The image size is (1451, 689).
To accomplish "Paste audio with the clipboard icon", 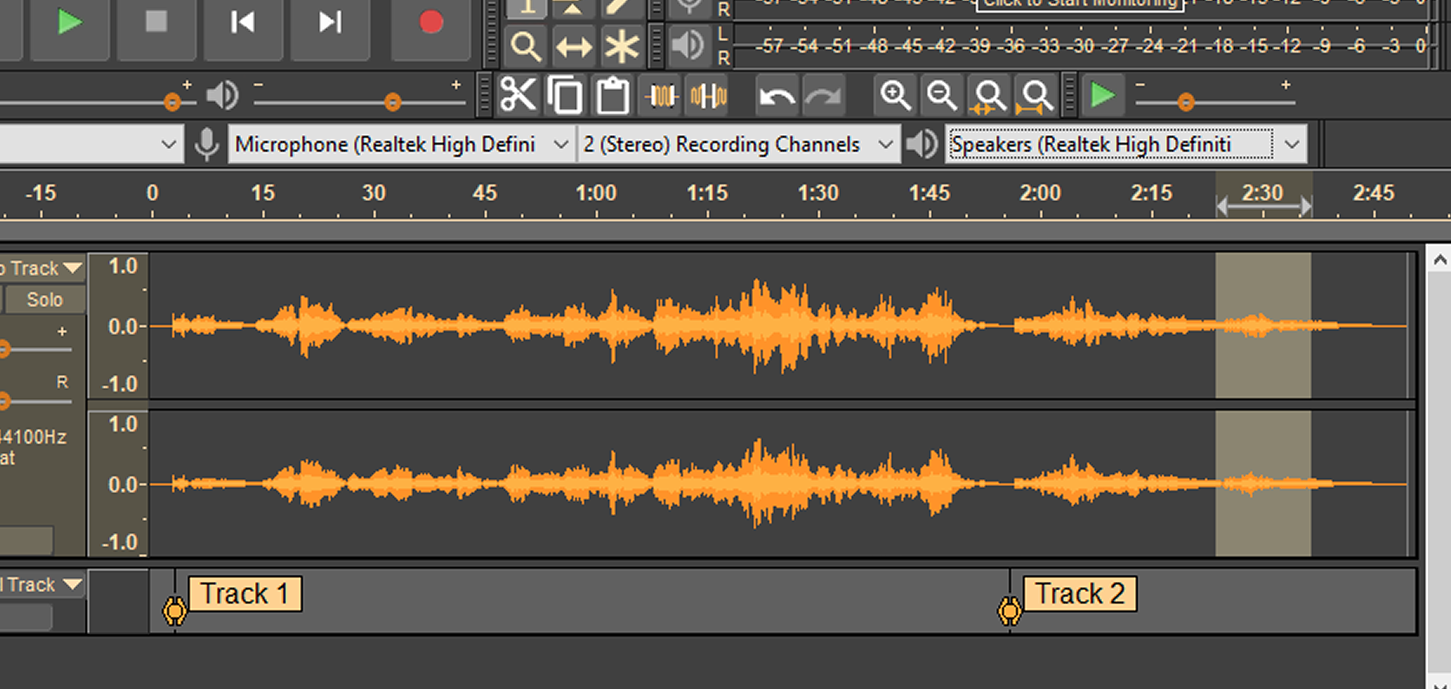I will pos(612,96).
